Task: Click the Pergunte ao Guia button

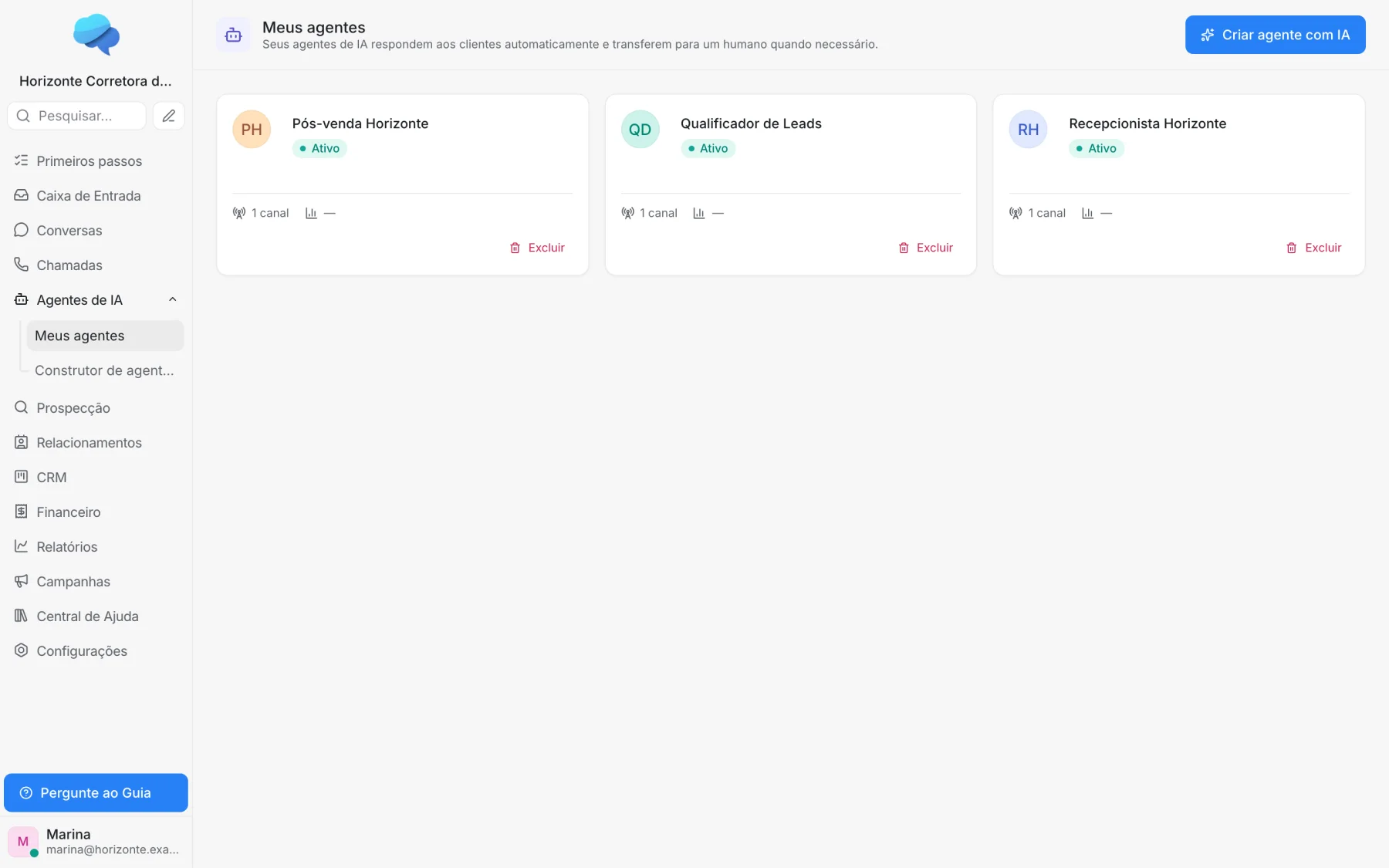Action: tap(96, 792)
